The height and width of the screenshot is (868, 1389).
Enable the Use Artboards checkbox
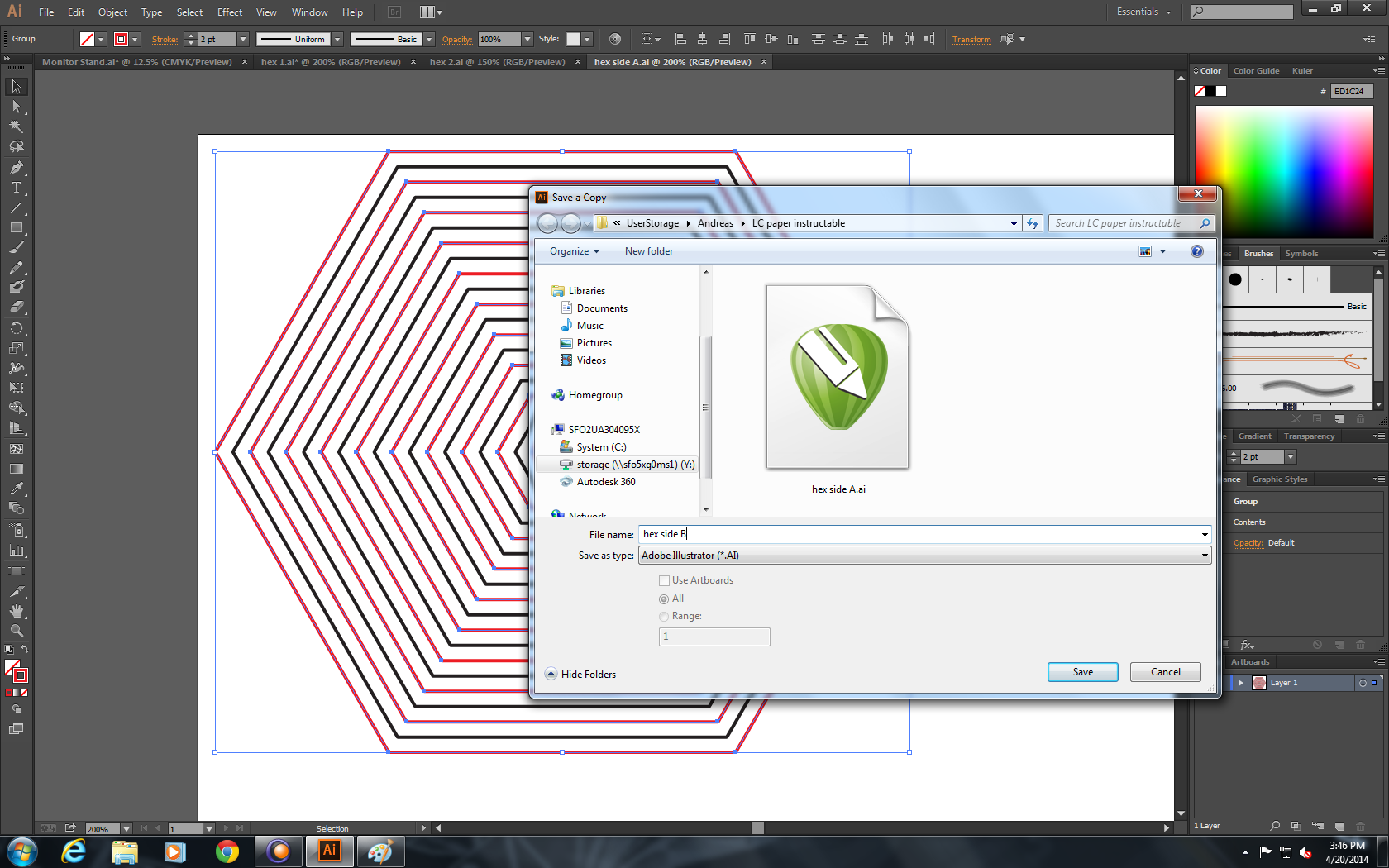pos(664,580)
